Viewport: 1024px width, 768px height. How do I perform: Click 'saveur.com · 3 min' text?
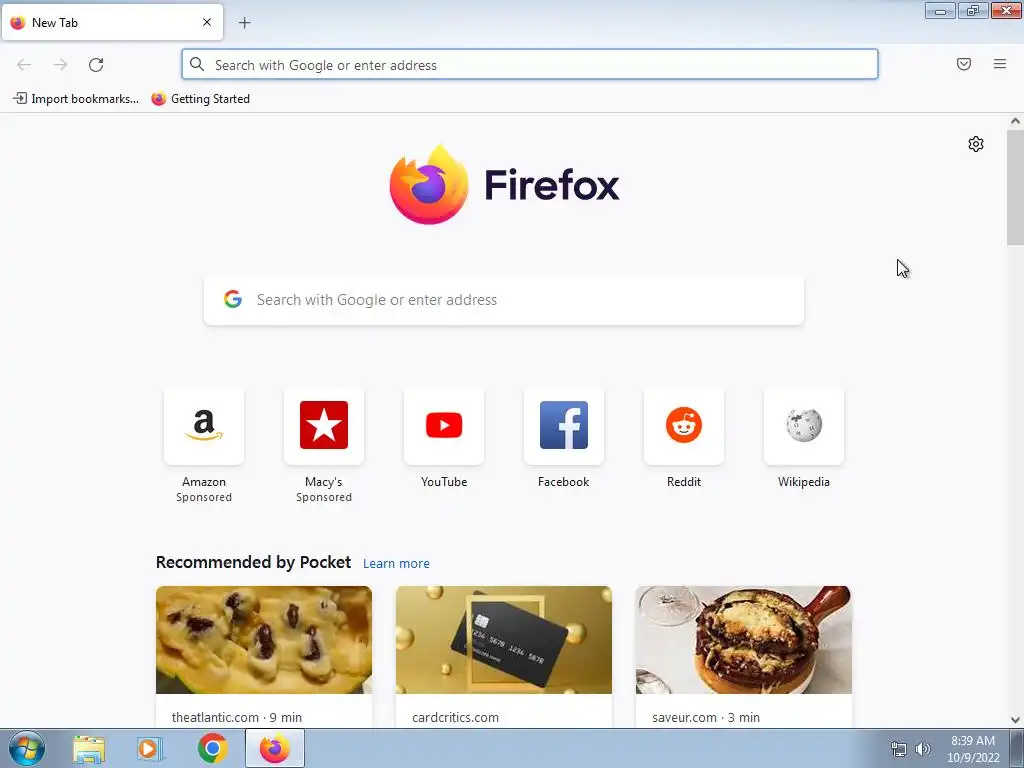tap(706, 717)
